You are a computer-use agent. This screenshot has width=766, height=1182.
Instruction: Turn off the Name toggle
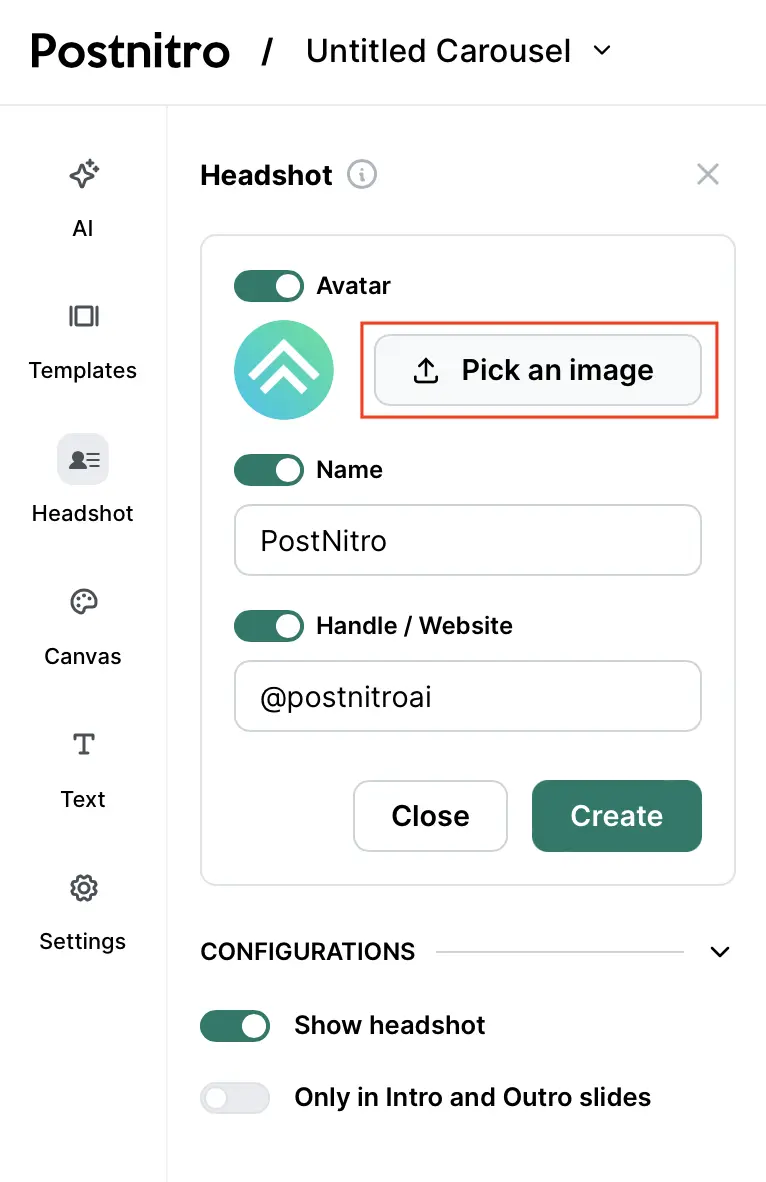269,470
